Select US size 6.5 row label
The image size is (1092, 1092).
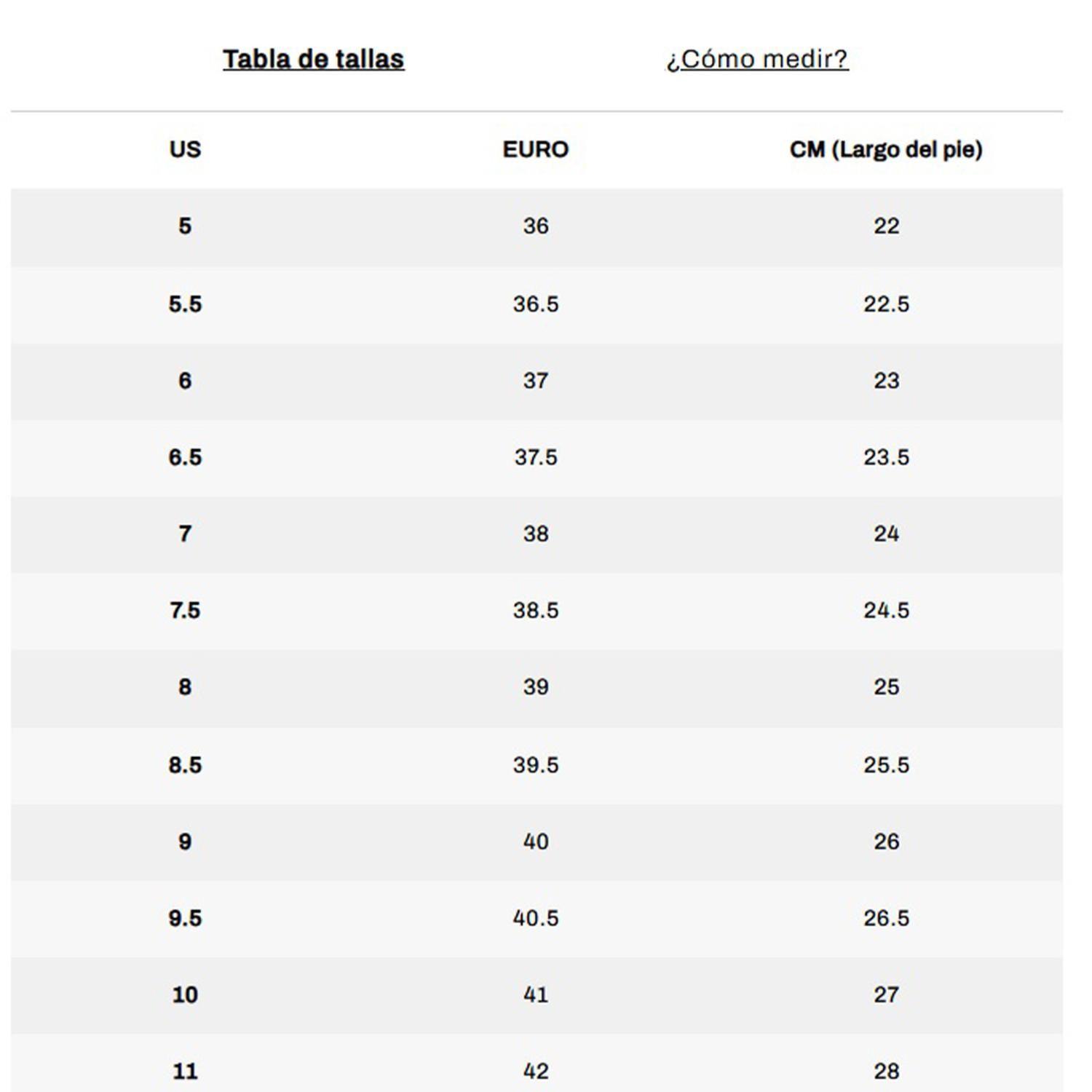pos(185,457)
